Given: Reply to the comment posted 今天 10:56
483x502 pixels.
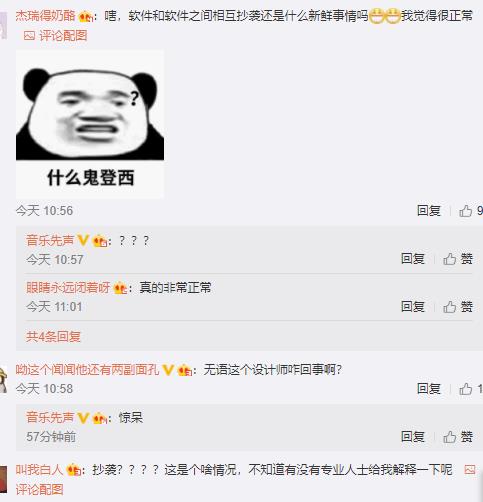Looking at the screenshot, I should click(429, 211).
